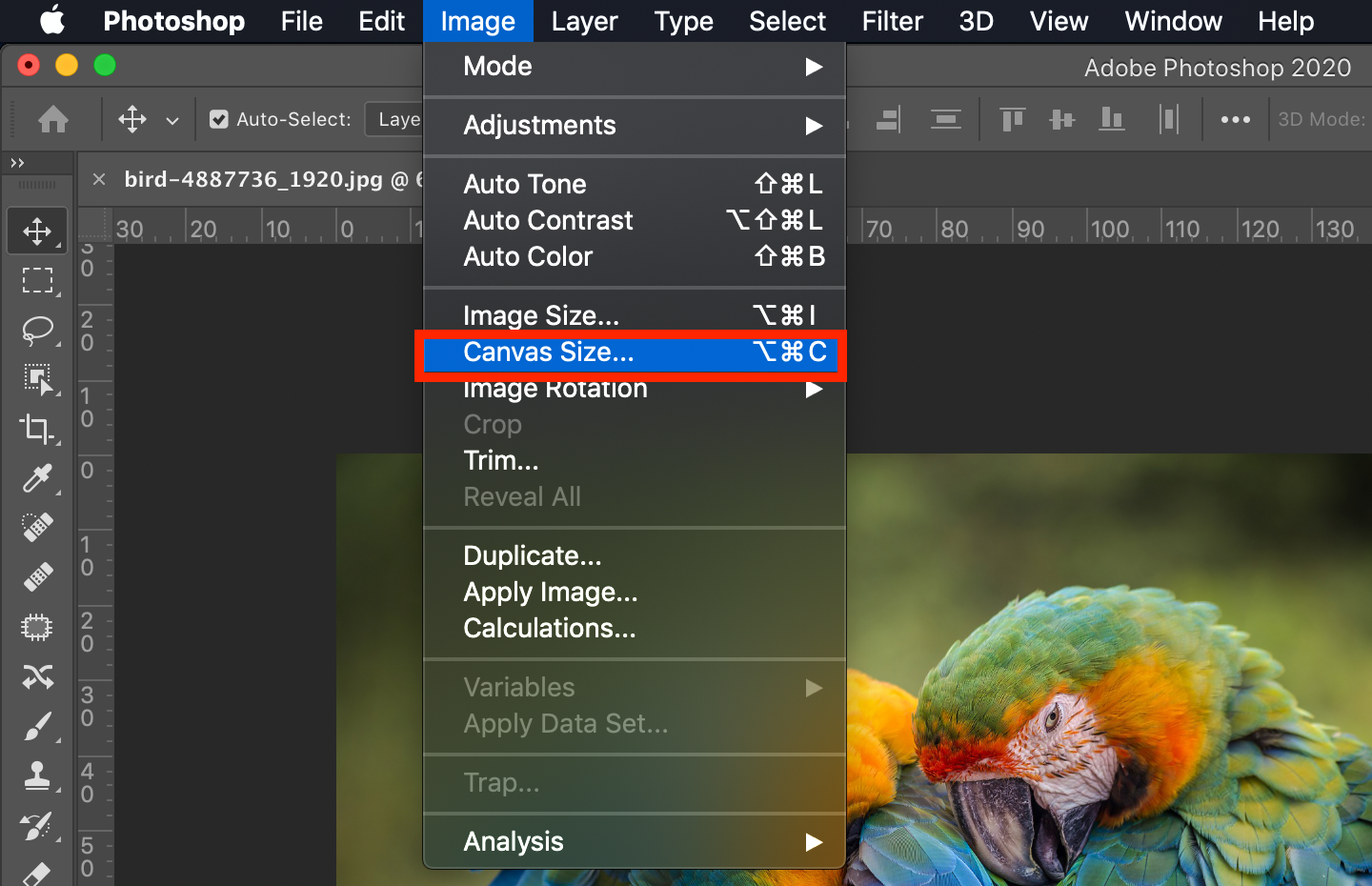Choose Auto Tone from Image menu
Screen dimensions: 1372x886
click(x=635, y=184)
